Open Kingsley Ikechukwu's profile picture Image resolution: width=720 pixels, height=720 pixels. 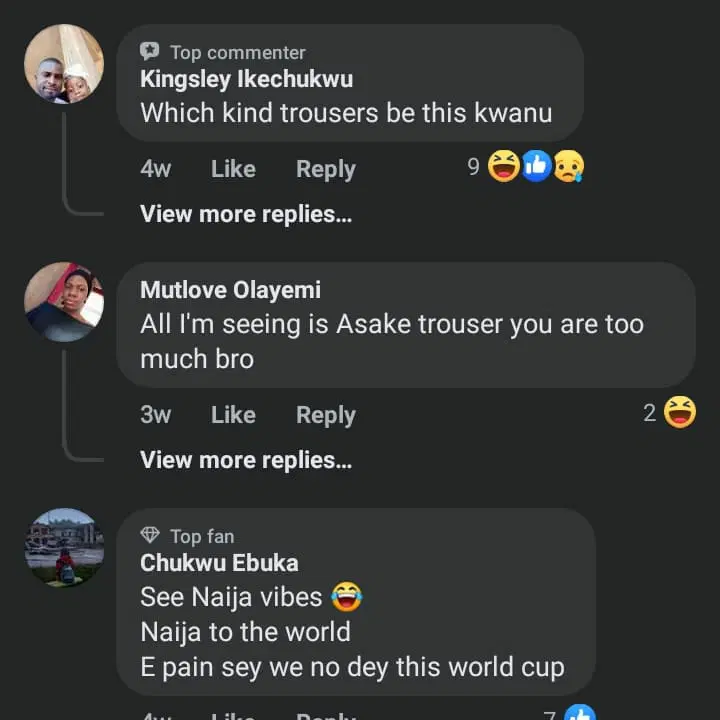tap(63, 64)
